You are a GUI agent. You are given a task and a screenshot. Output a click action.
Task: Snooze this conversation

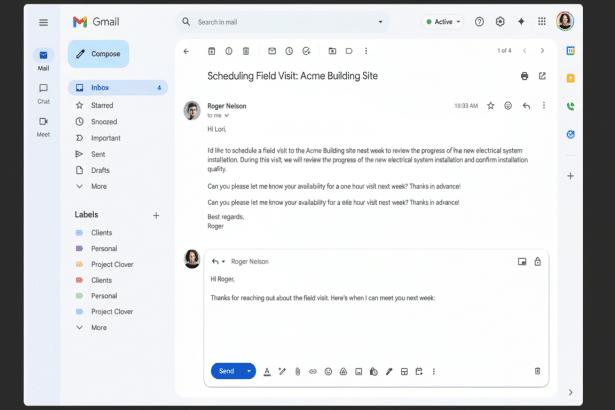pos(289,51)
